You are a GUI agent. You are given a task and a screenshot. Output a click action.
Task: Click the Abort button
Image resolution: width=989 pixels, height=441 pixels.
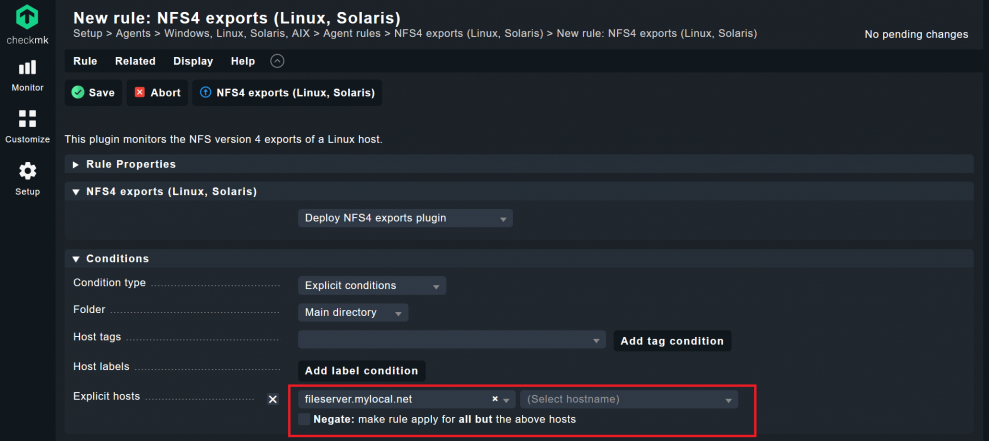[157, 93]
